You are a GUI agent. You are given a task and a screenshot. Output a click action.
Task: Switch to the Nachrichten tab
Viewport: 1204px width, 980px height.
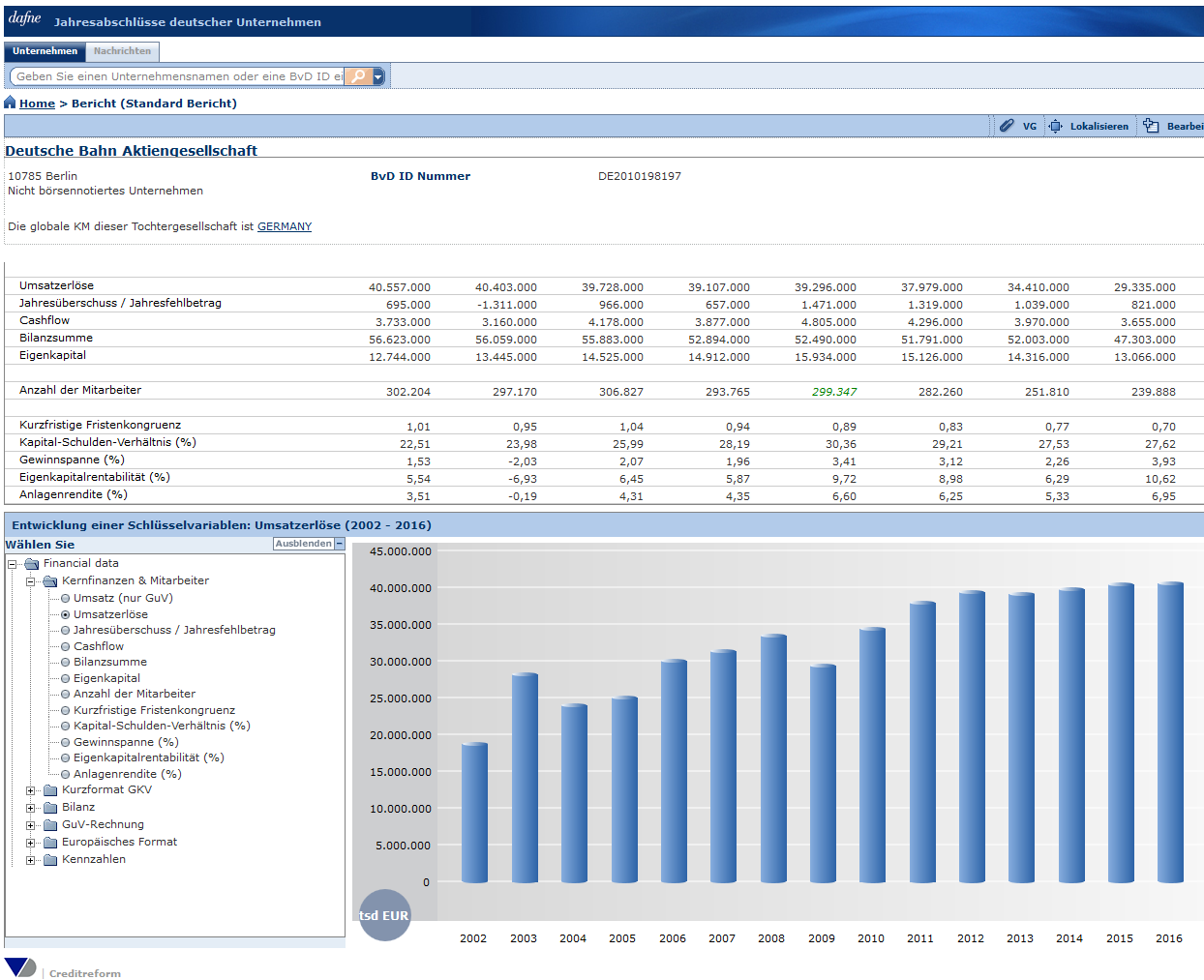click(x=122, y=51)
